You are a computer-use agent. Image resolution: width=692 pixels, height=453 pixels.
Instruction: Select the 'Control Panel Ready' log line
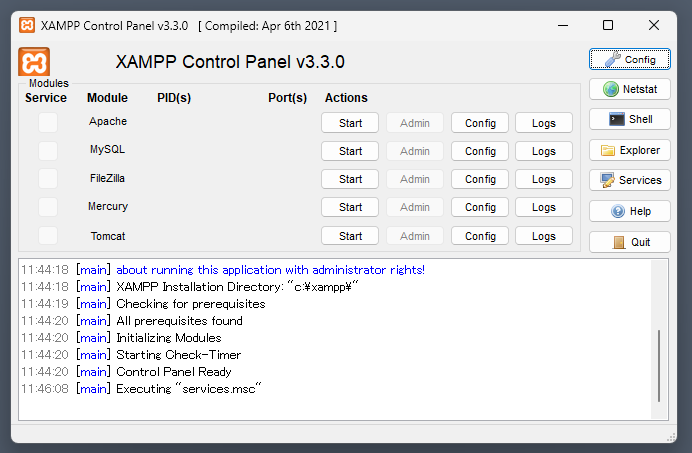pyautogui.click(x=126, y=372)
